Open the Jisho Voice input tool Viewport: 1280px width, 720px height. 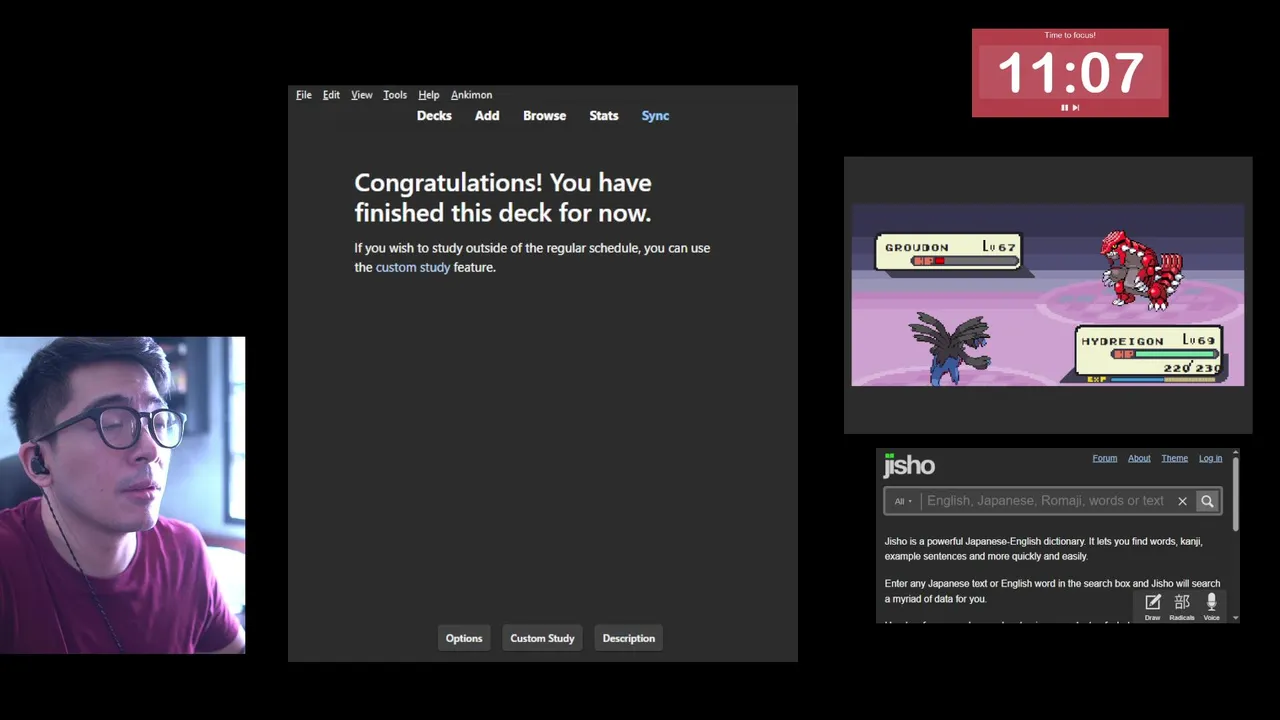point(1211,605)
